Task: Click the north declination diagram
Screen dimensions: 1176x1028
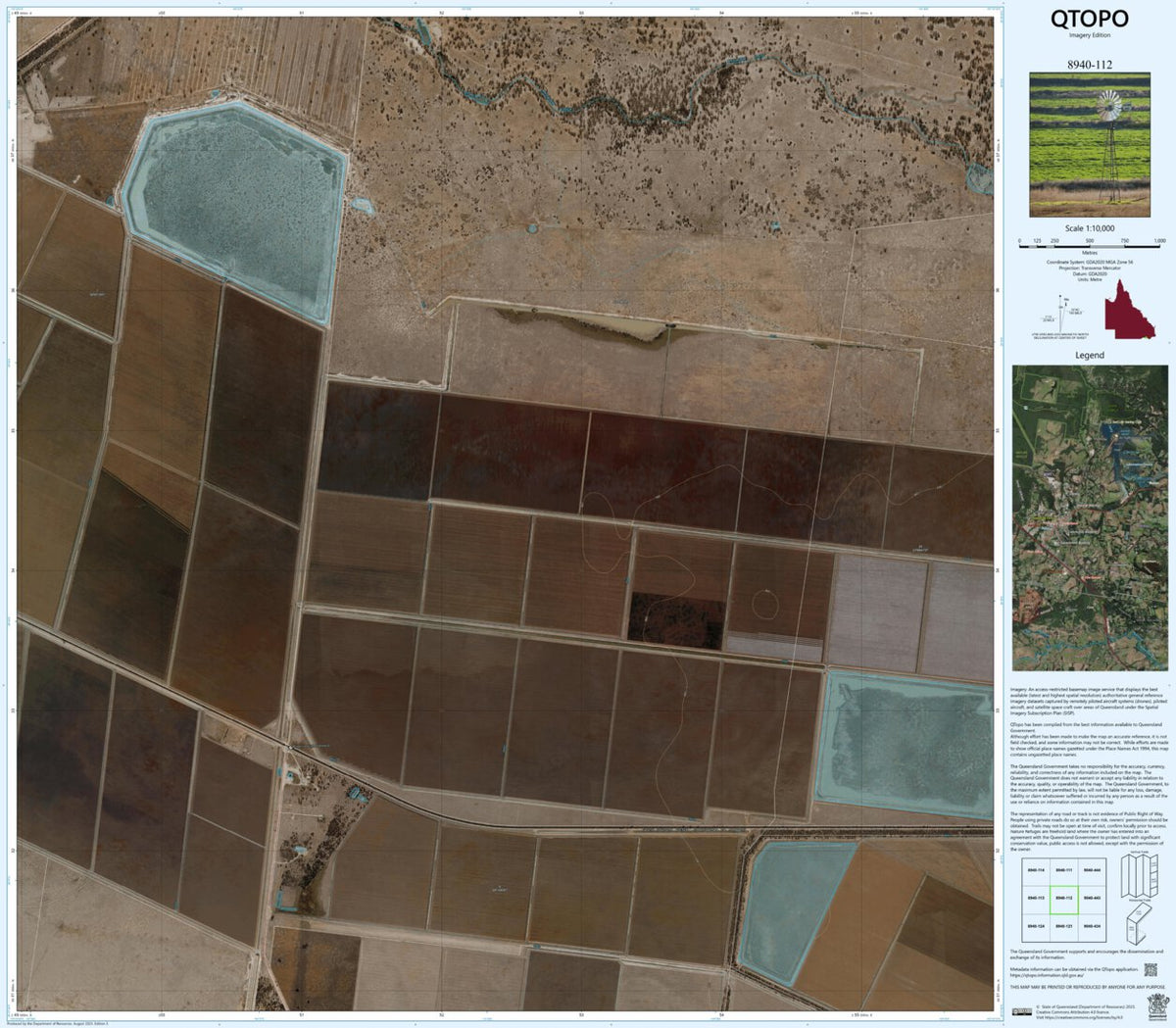Action: tap(1060, 314)
